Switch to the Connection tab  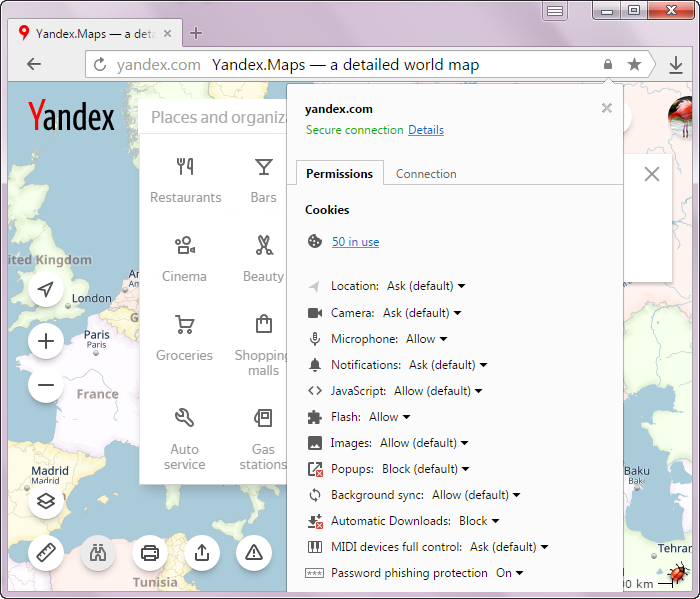[x=426, y=174]
